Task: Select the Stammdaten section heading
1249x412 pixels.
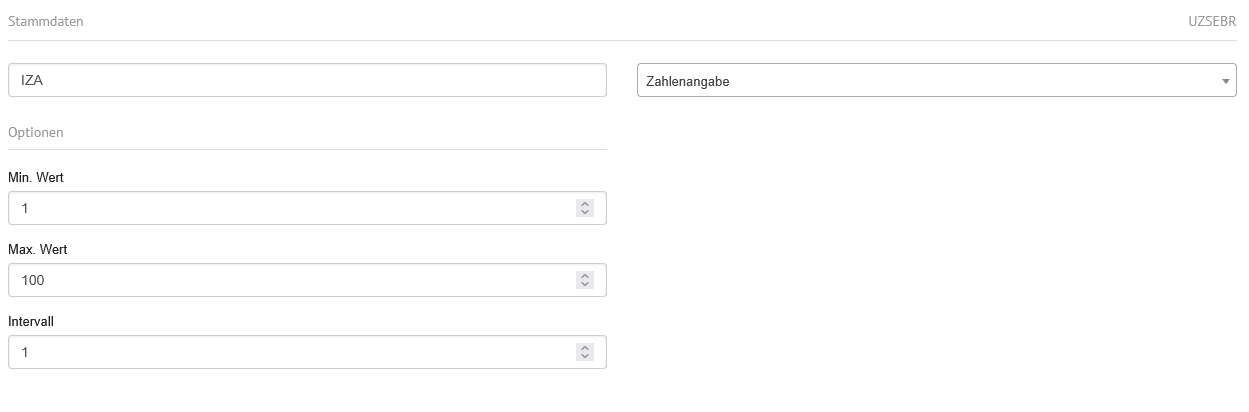Action: coord(46,21)
